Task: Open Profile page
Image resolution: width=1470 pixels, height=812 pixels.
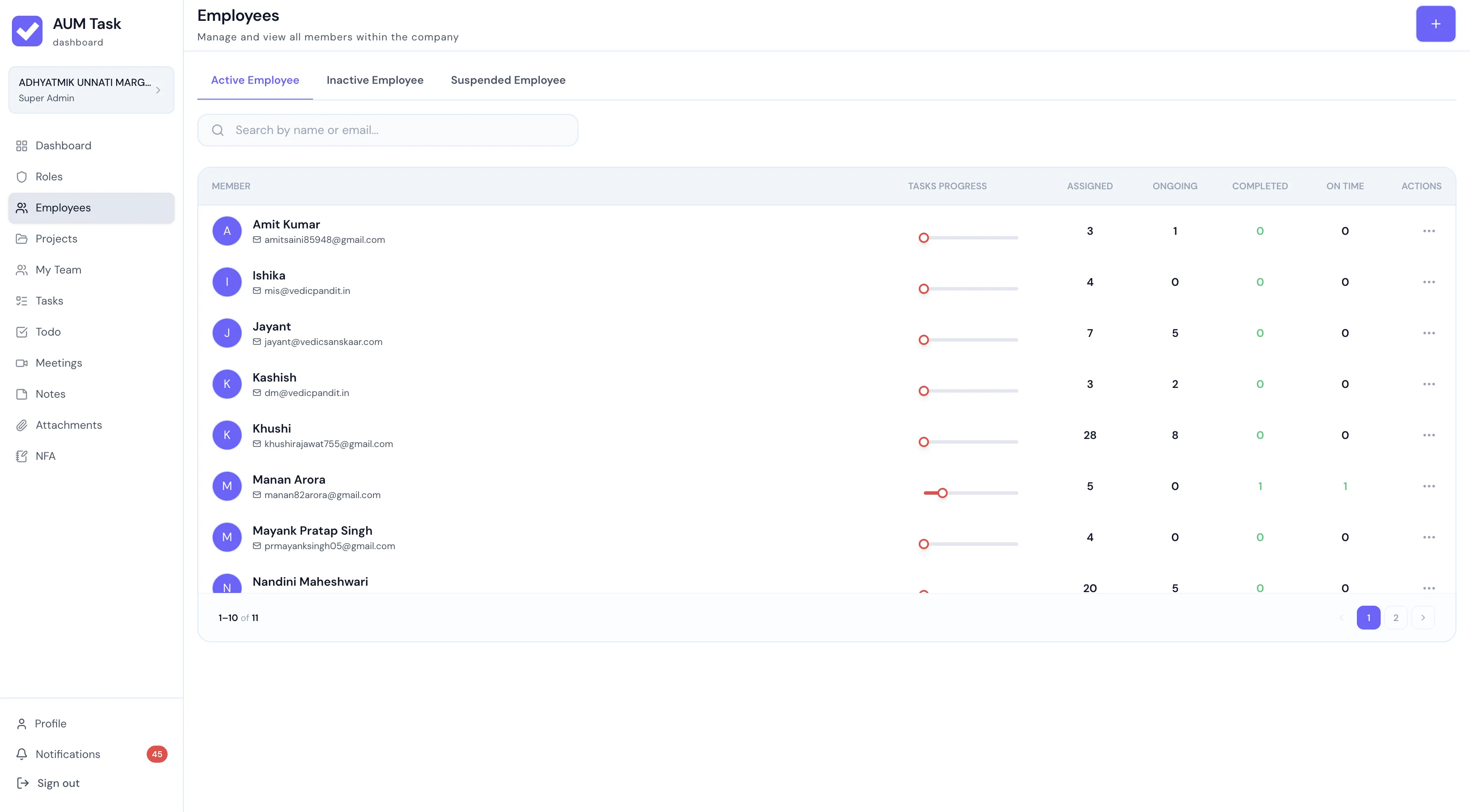Action: pos(91,724)
